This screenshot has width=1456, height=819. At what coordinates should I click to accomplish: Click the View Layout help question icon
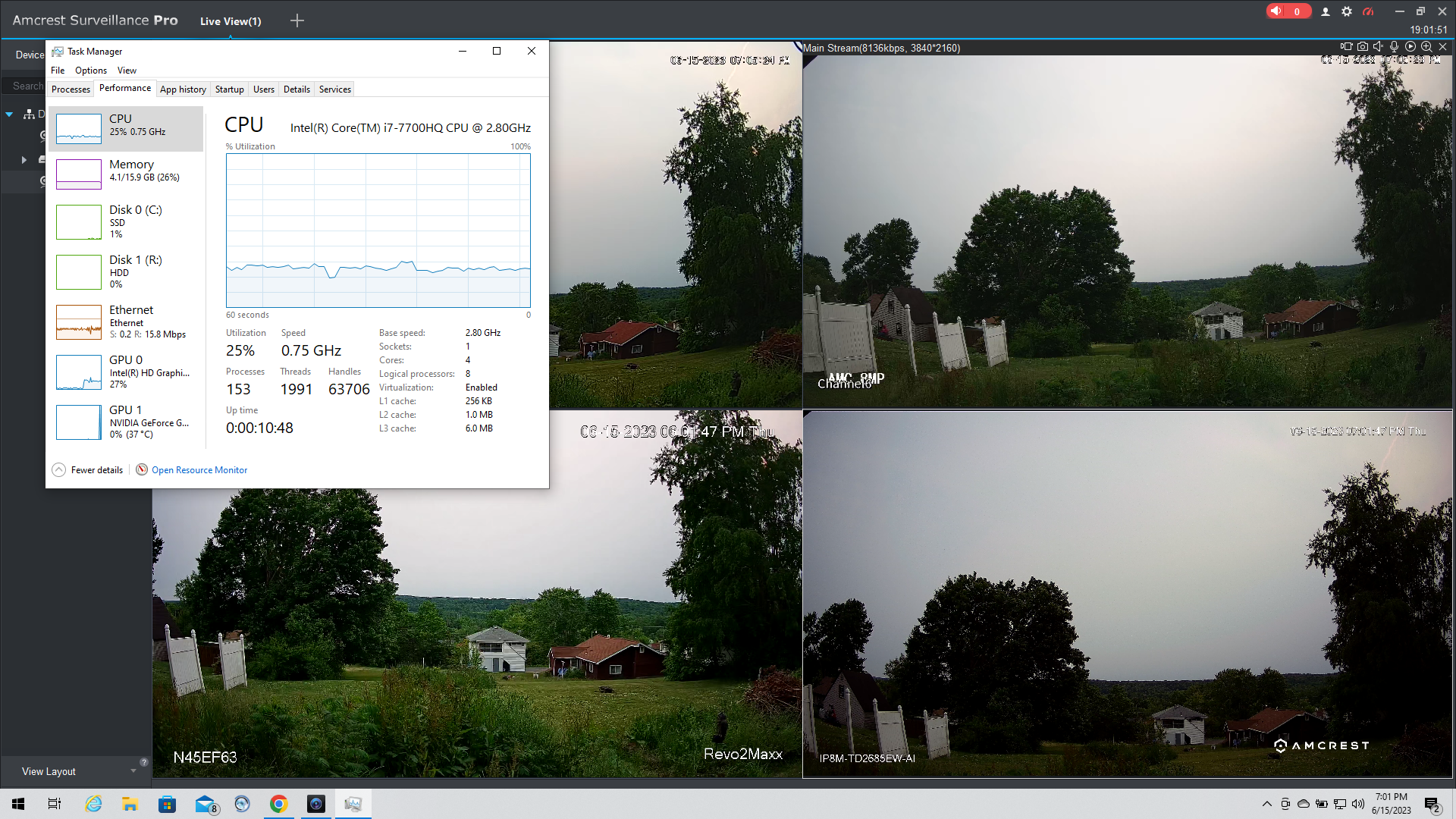(x=143, y=762)
